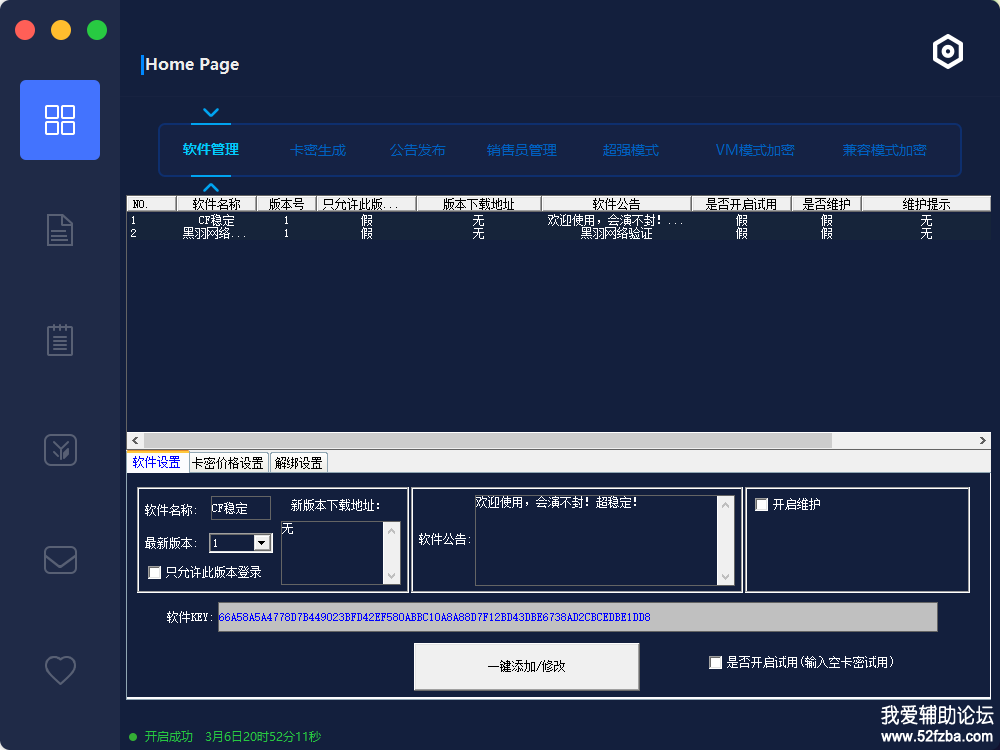
Task: Toggle the 开启维护 checkbox
Action: (762, 505)
